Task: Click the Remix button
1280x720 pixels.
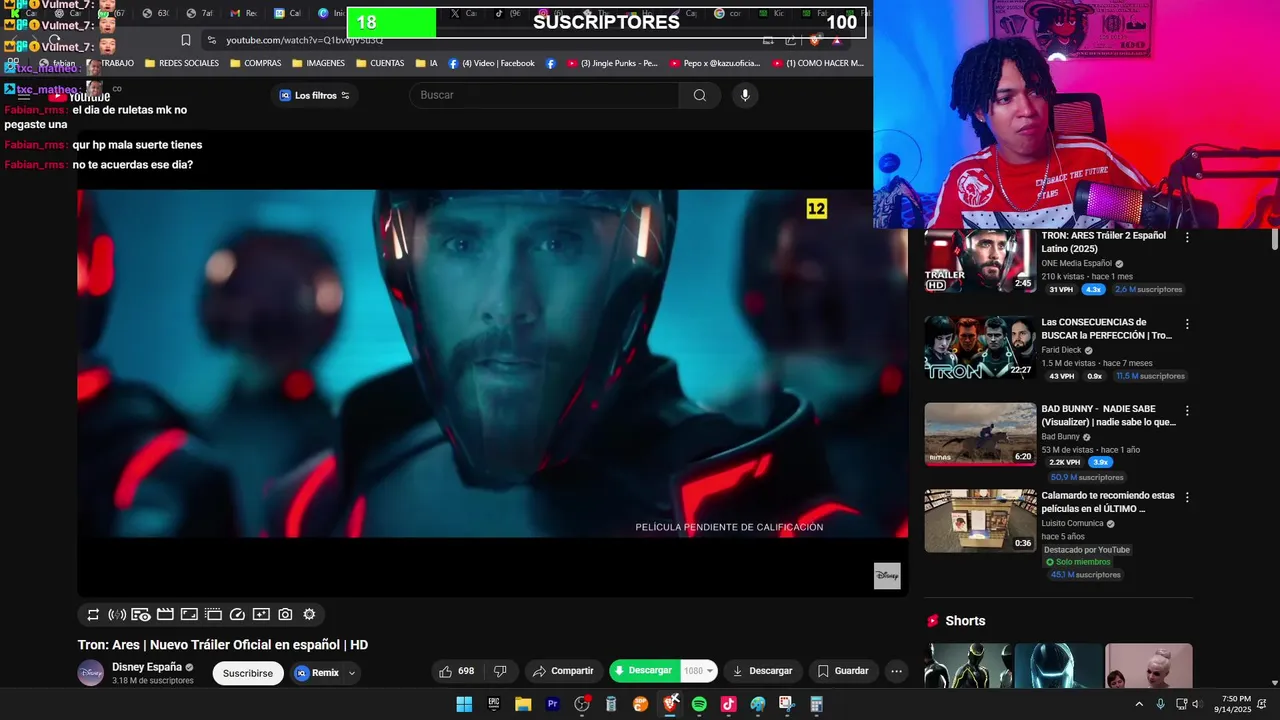Action: tap(318, 673)
